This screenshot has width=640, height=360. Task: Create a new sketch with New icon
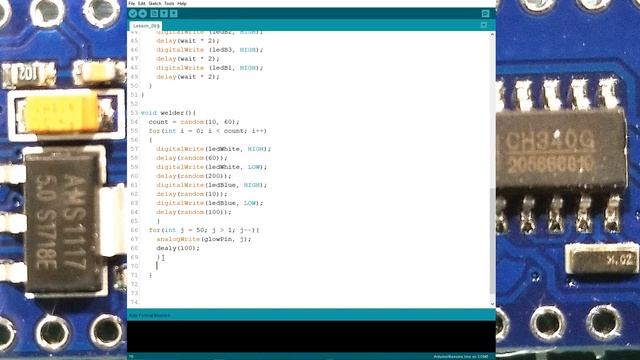pyautogui.click(x=154, y=13)
